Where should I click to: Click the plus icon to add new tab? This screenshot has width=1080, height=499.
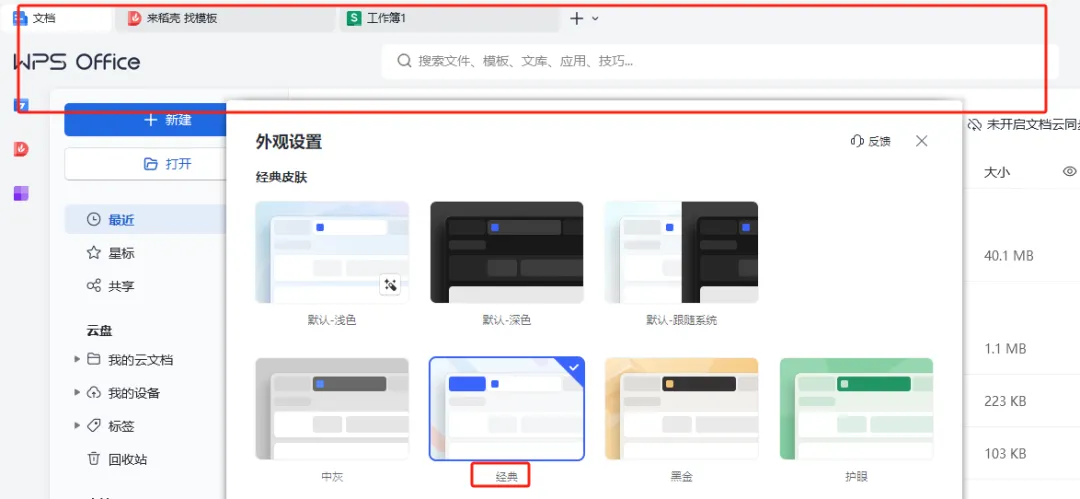tap(577, 19)
